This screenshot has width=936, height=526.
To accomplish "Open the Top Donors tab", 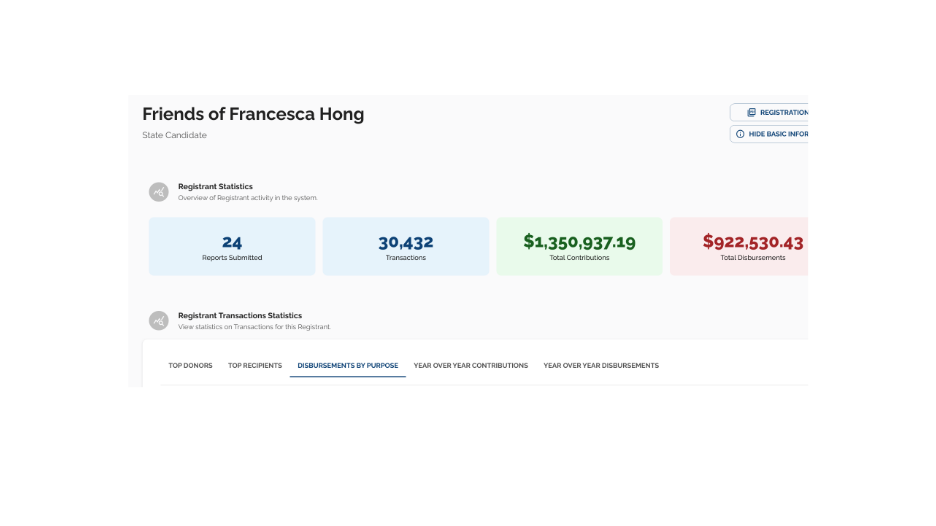I will [x=190, y=365].
